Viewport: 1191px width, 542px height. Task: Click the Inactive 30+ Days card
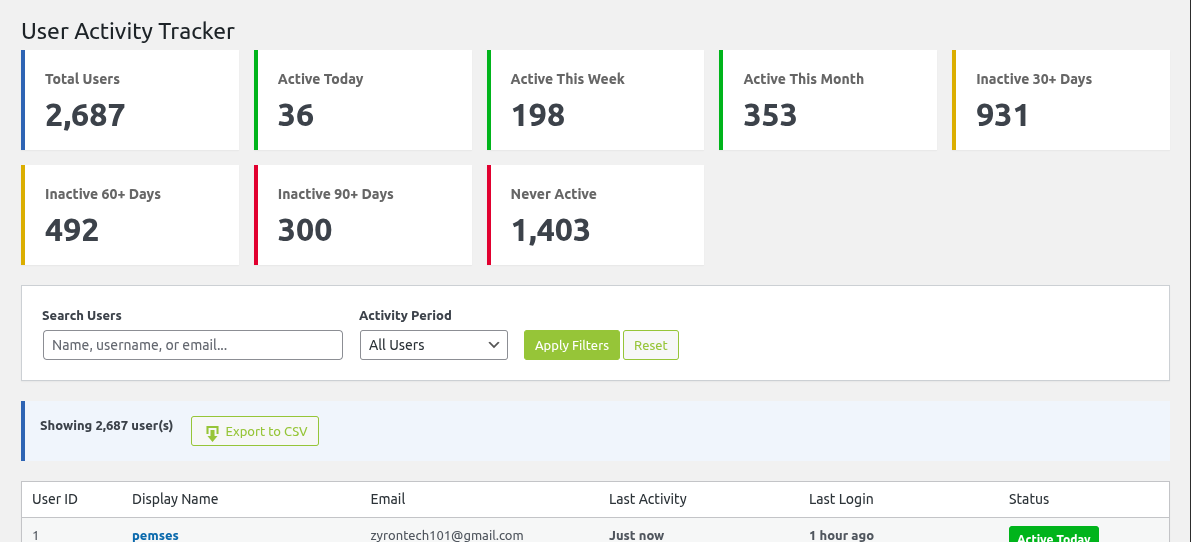click(x=1061, y=100)
